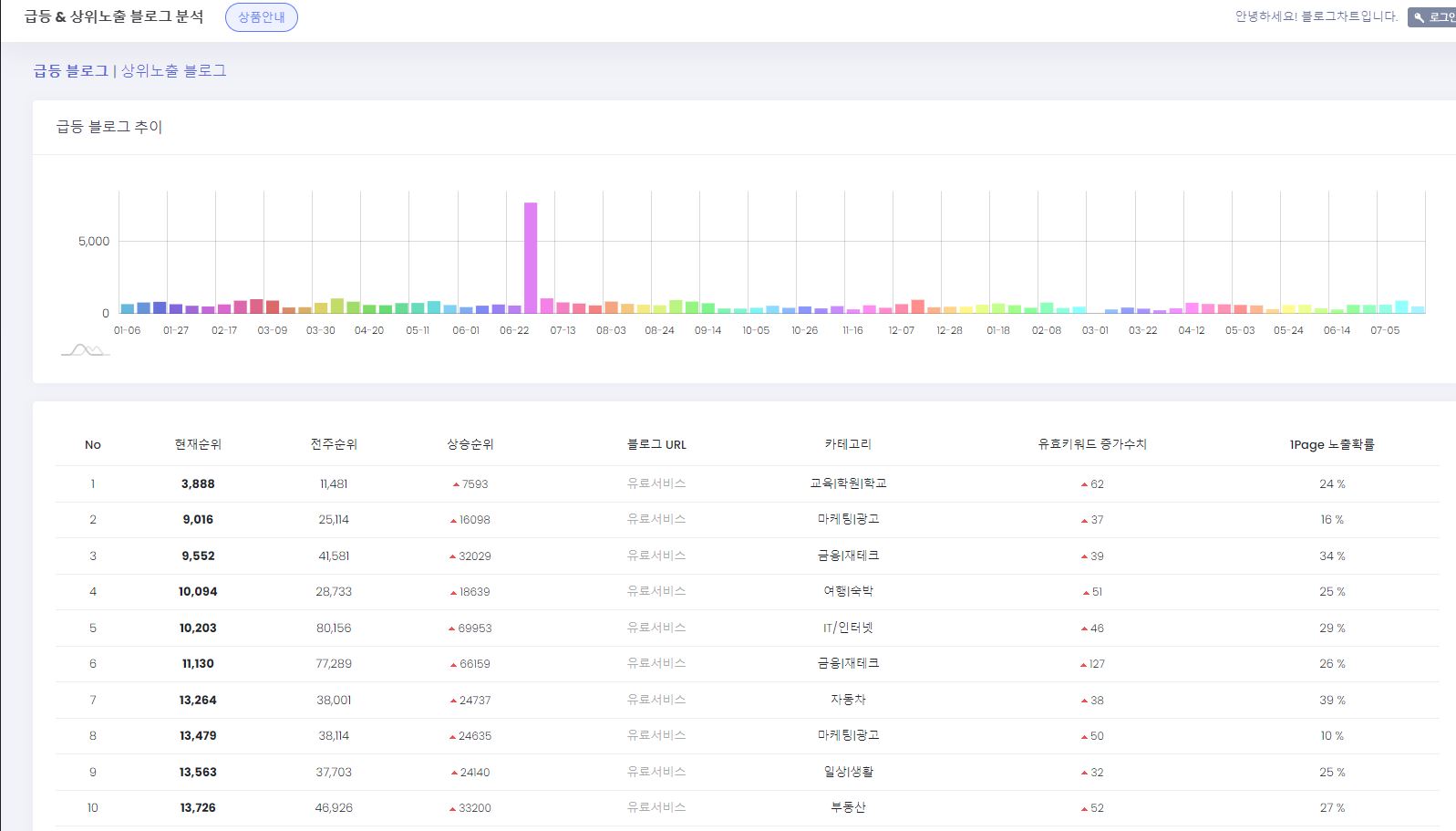Select the 급등 블로그 tab
The width and height of the screenshot is (1456, 831).
pos(70,71)
